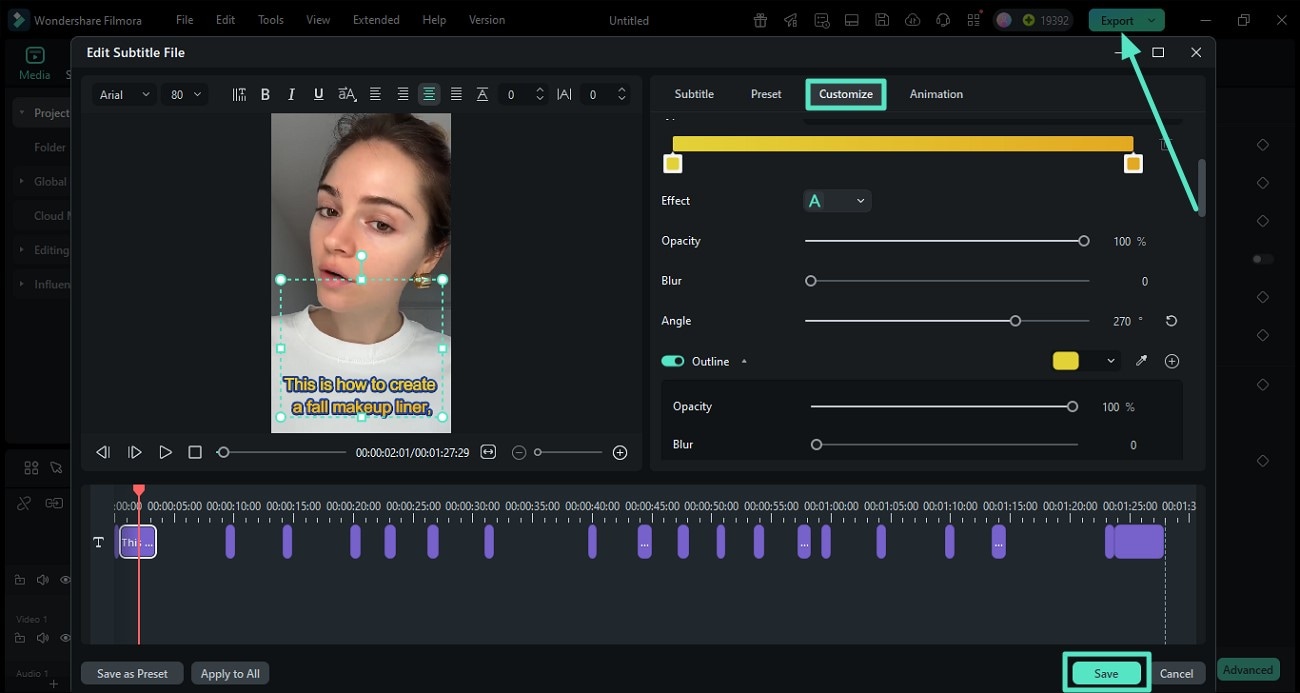Stop the preview playback
This screenshot has height=693, width=1300.
(195, 452)
